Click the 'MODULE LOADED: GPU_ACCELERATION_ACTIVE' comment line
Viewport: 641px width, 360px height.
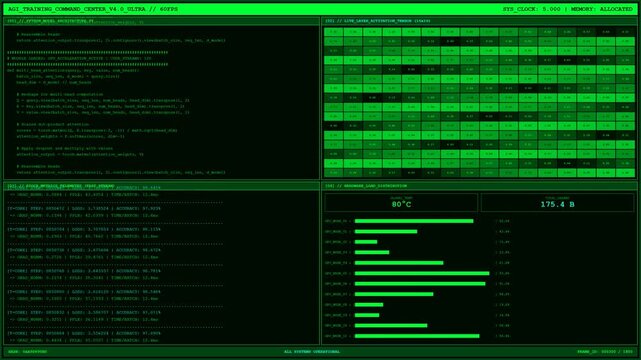[x=79, y=58]
